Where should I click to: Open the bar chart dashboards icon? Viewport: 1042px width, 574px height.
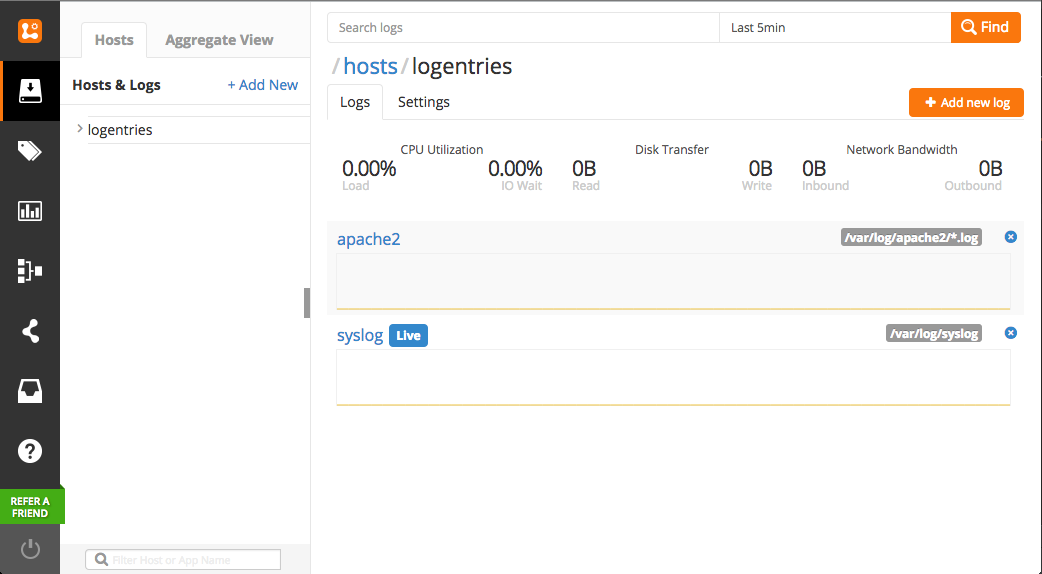pyautogui.click(x=30, y=211)
